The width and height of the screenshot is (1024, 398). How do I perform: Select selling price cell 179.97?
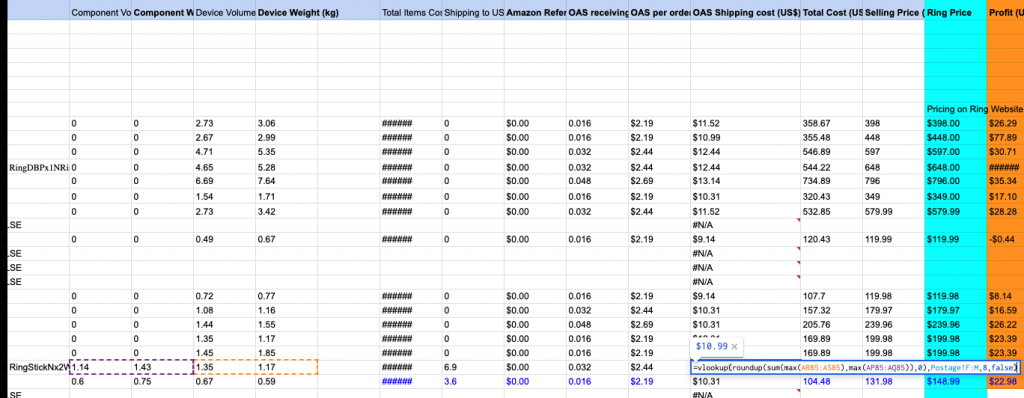[x=893, y=310]
